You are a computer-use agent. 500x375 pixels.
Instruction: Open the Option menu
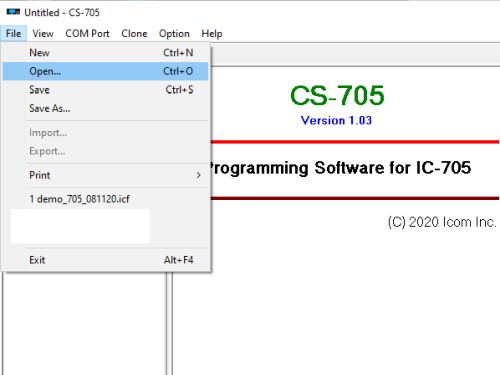174,34
